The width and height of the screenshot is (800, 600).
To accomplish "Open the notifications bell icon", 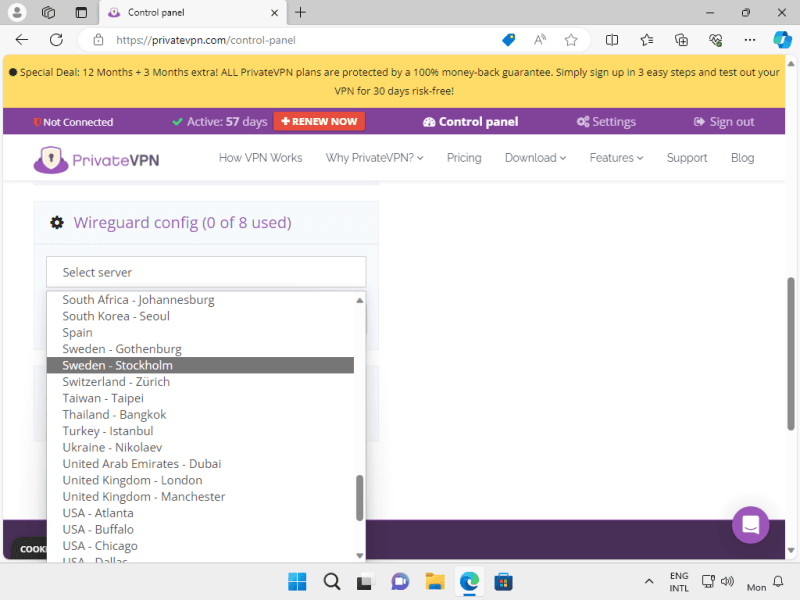I will [x=778, y=581].
